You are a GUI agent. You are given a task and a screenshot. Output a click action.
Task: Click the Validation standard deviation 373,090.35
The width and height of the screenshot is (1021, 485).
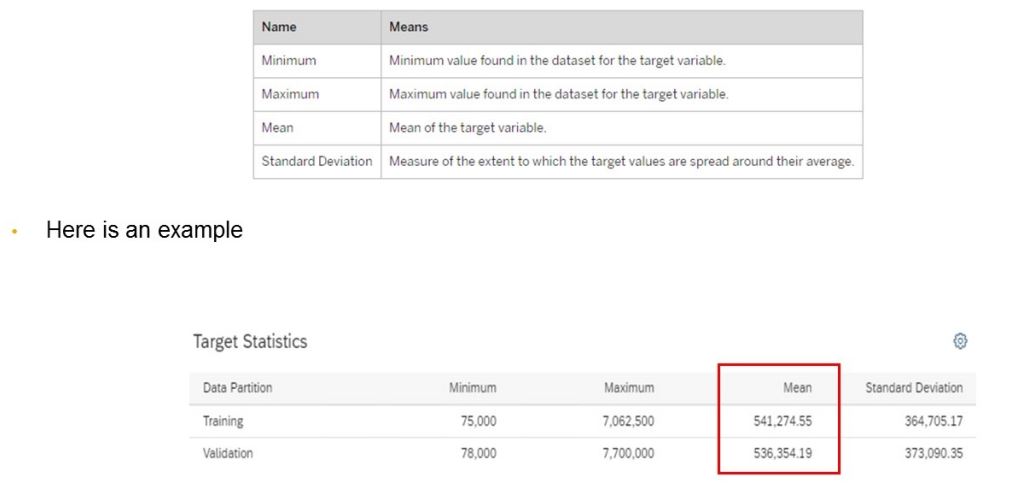(x=926, y=453)
